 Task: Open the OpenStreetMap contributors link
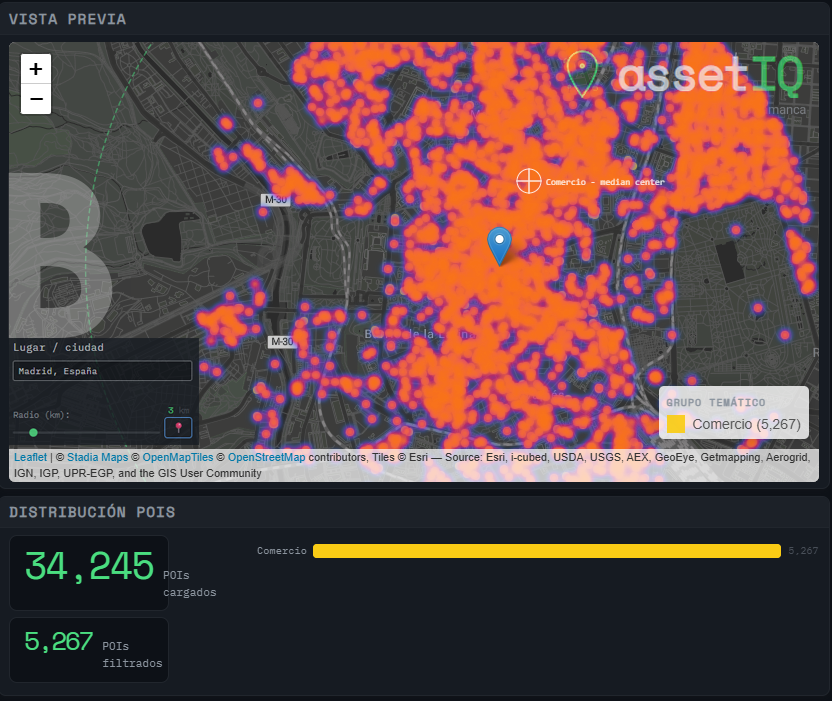coord(266,457)
